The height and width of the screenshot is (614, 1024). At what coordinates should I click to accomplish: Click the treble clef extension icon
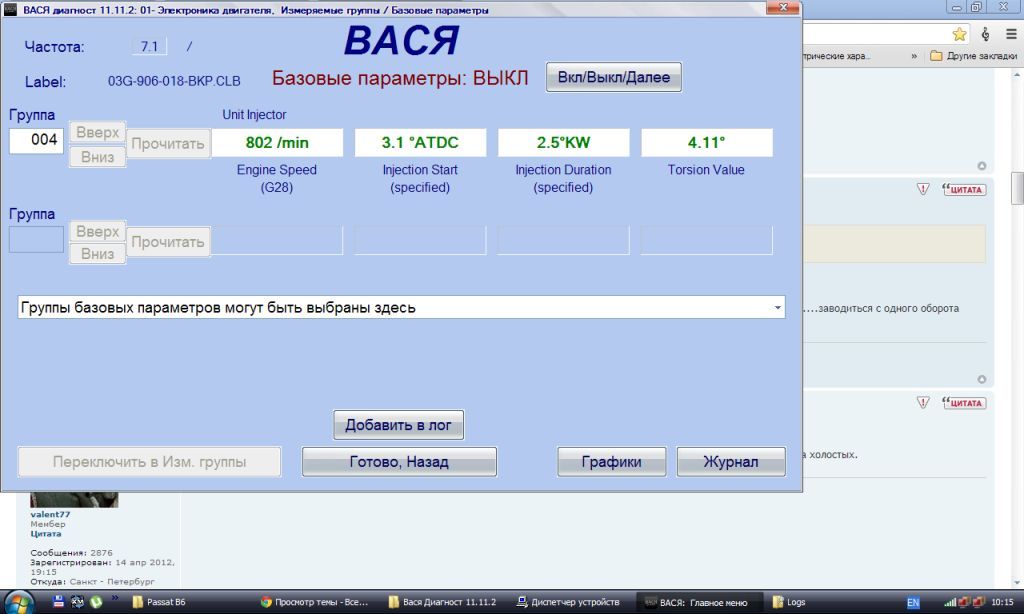(985, 34)
